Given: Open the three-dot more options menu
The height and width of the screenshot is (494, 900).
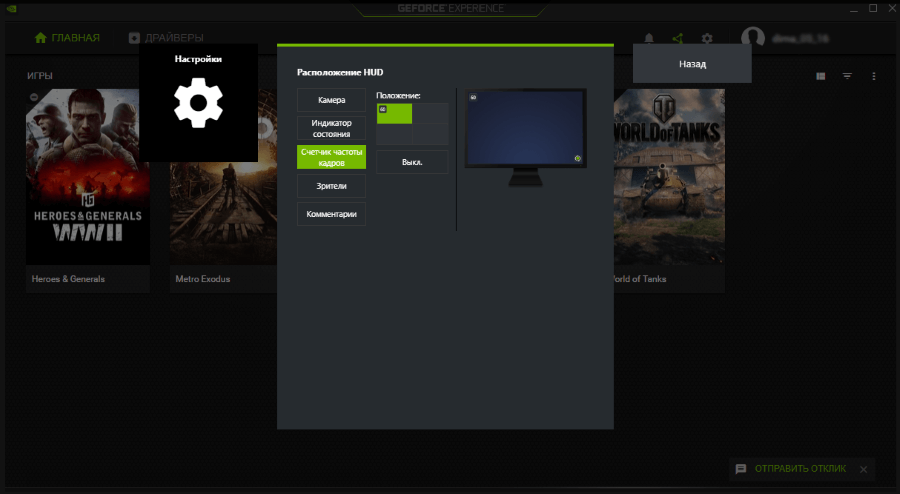Looking at the screenshot, I should pyautogui.click(x=873, y=76).
